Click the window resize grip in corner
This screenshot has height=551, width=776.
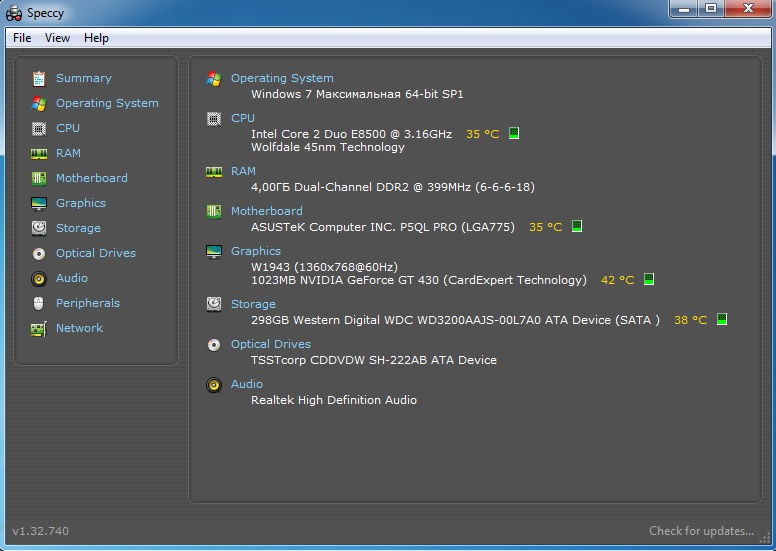coord(765,538)
